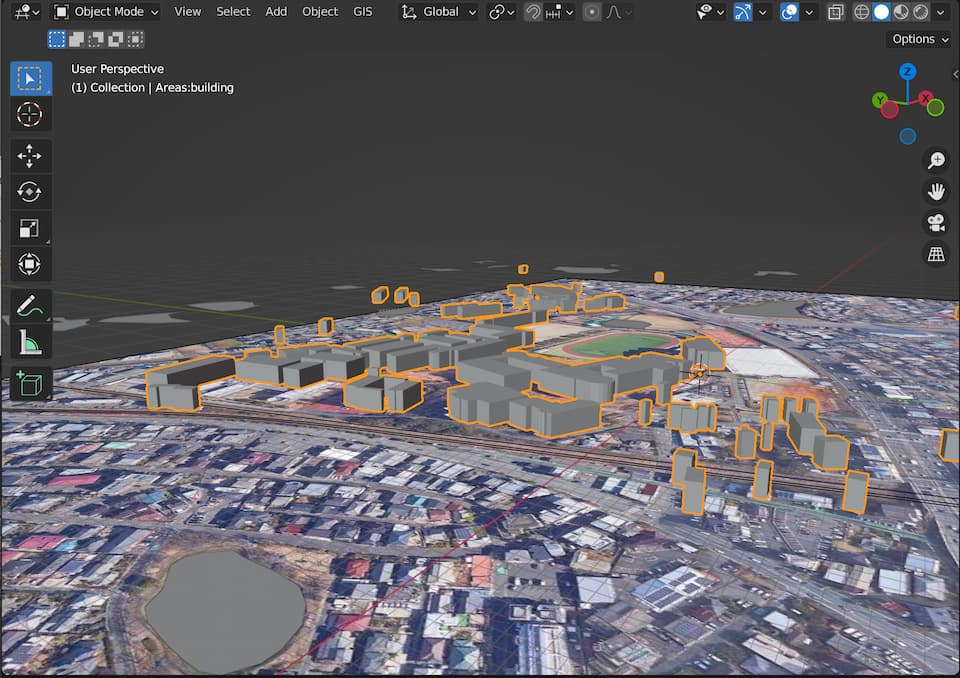
Task: Open the GIS menu
Action: pyautogui.click(x=362, y=12)
